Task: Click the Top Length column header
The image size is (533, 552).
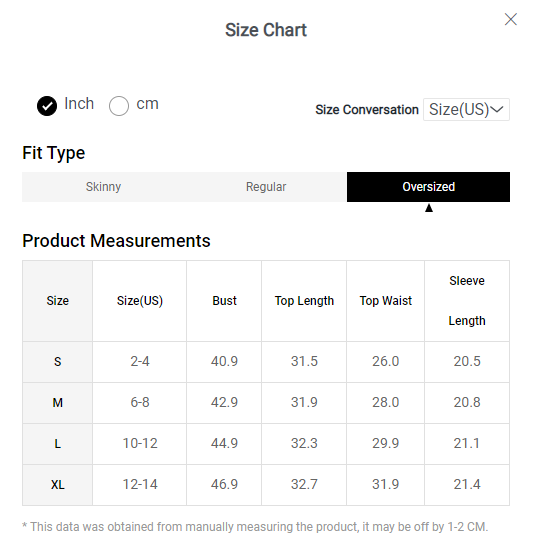Action: click(304, 301)
